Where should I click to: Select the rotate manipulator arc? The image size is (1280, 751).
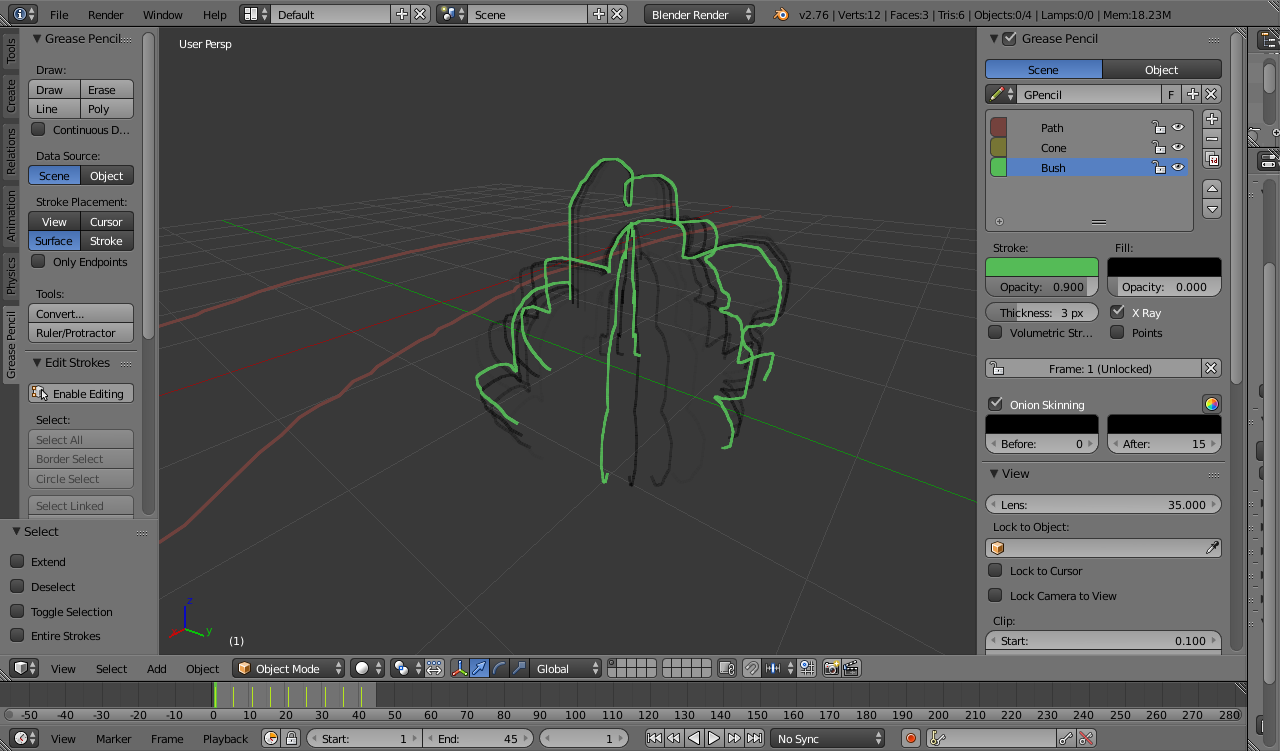[499, 668]
